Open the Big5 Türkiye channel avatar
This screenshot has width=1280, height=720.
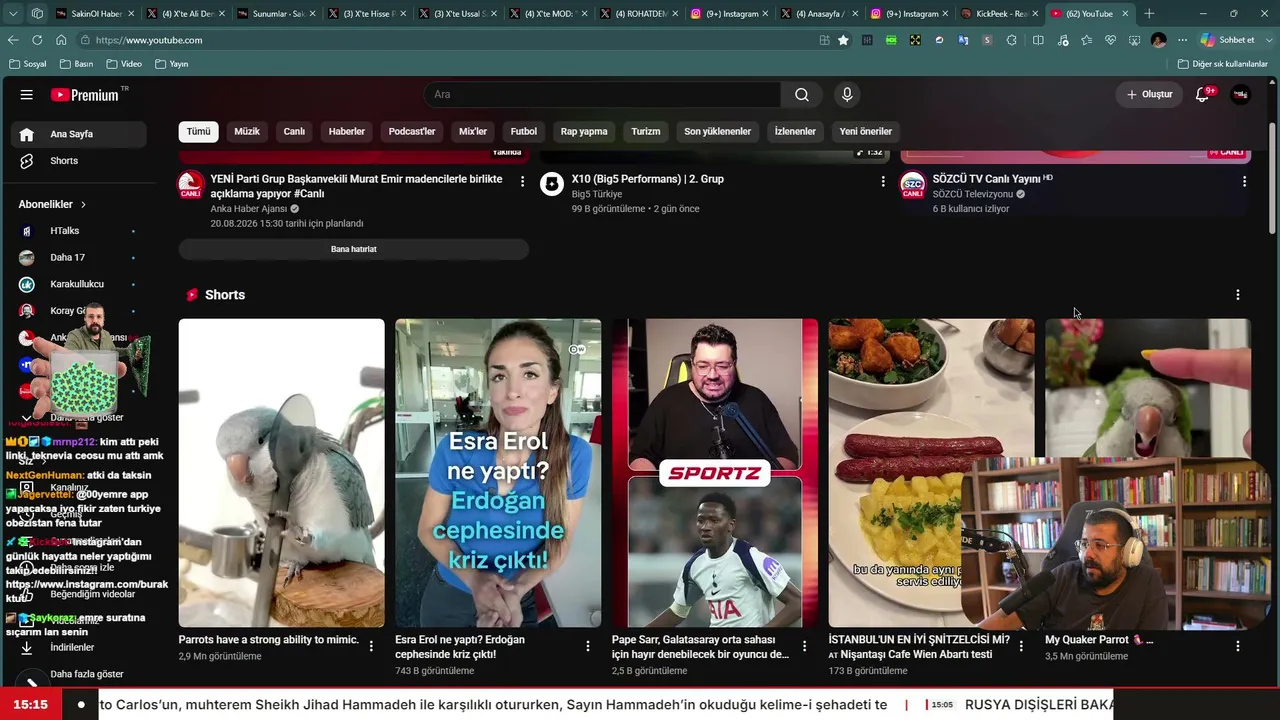pyautogui.click(x=552, y=184)
